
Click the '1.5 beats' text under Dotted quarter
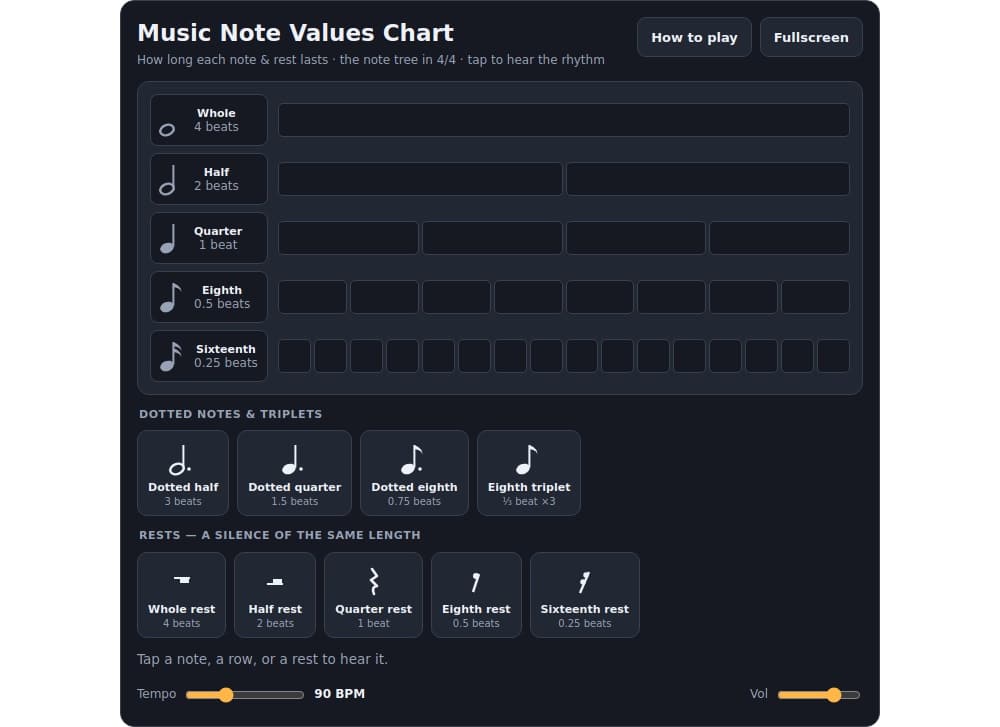[295, 501]
